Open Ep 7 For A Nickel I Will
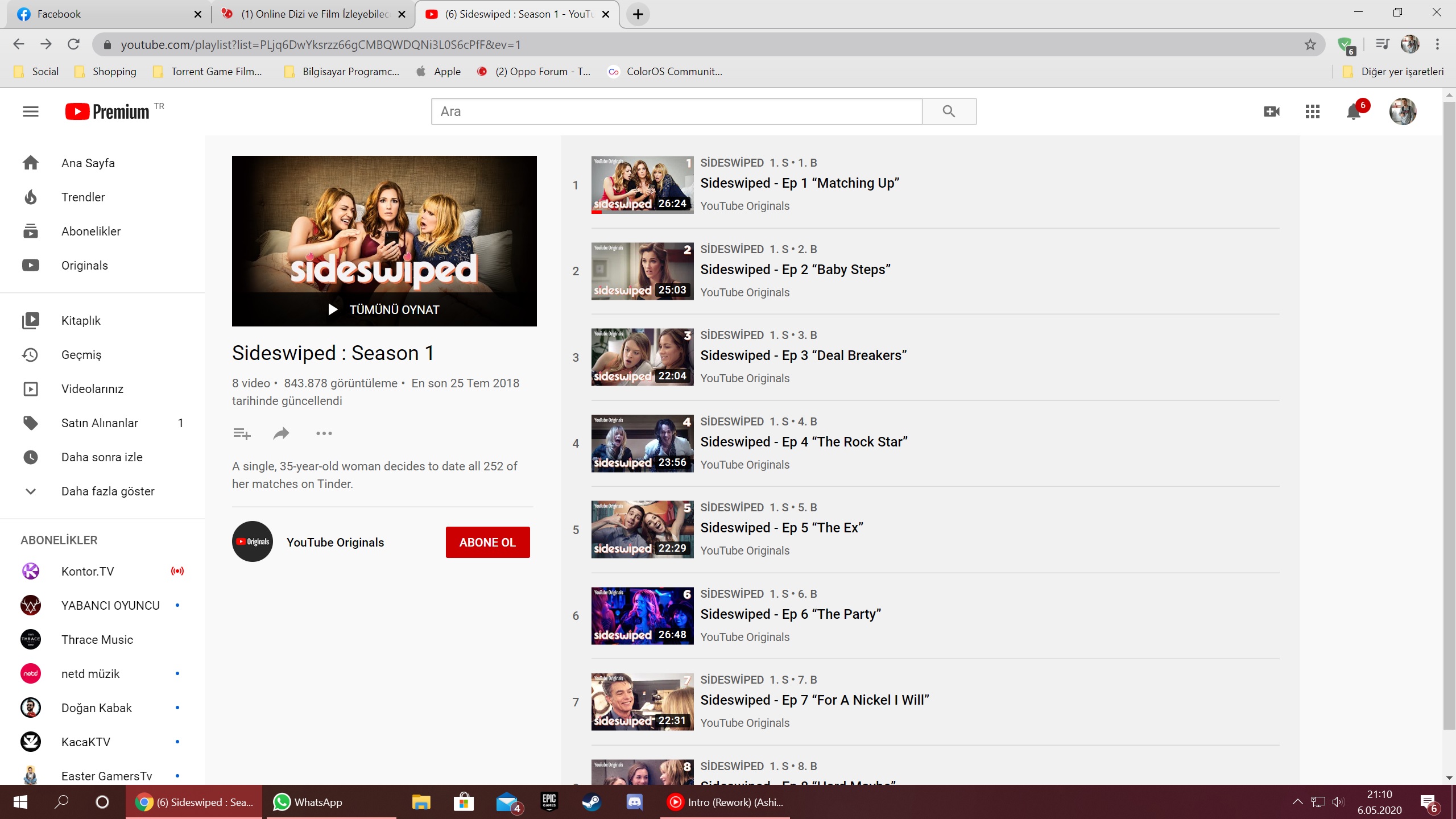The width and height of the screenshot is (1456, 819). tap(814, 700)
